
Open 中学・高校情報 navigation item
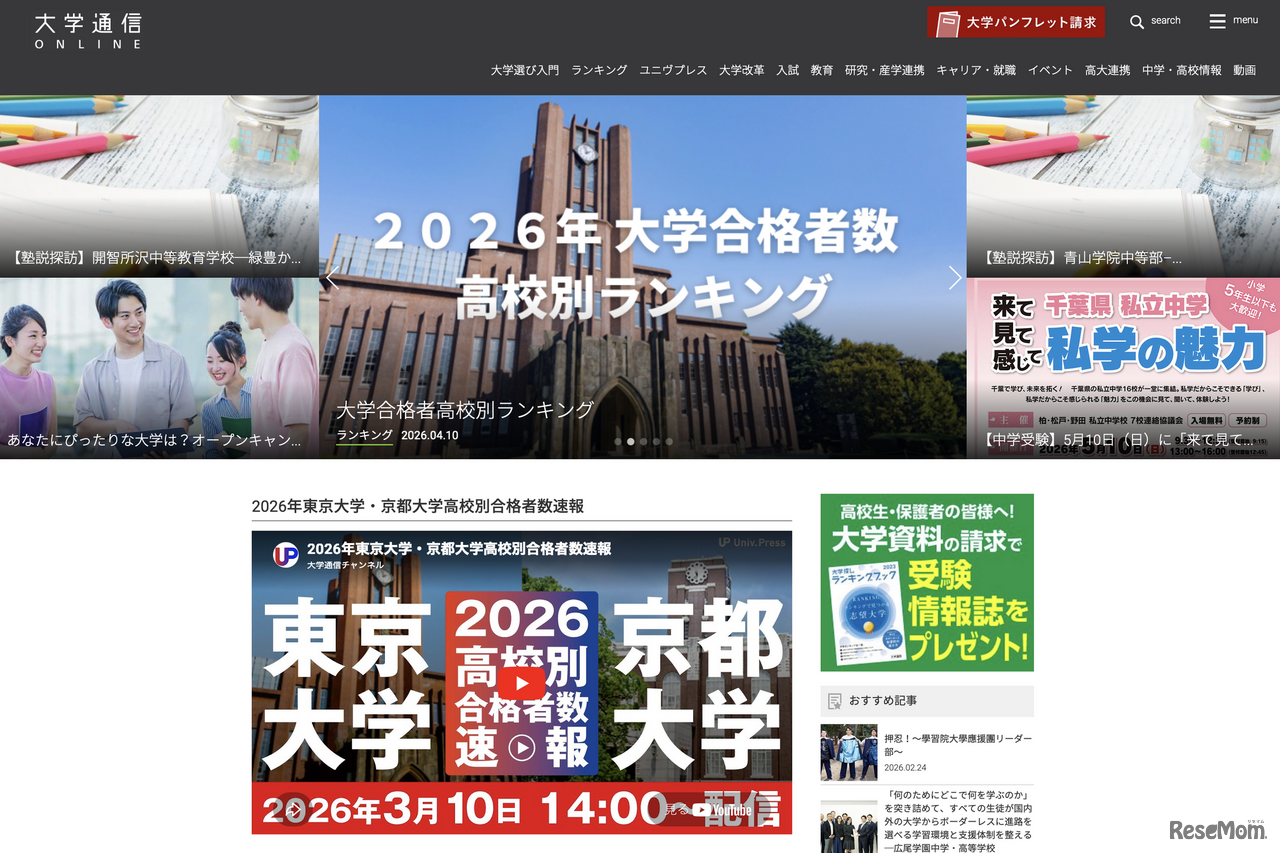[1182, 70]
